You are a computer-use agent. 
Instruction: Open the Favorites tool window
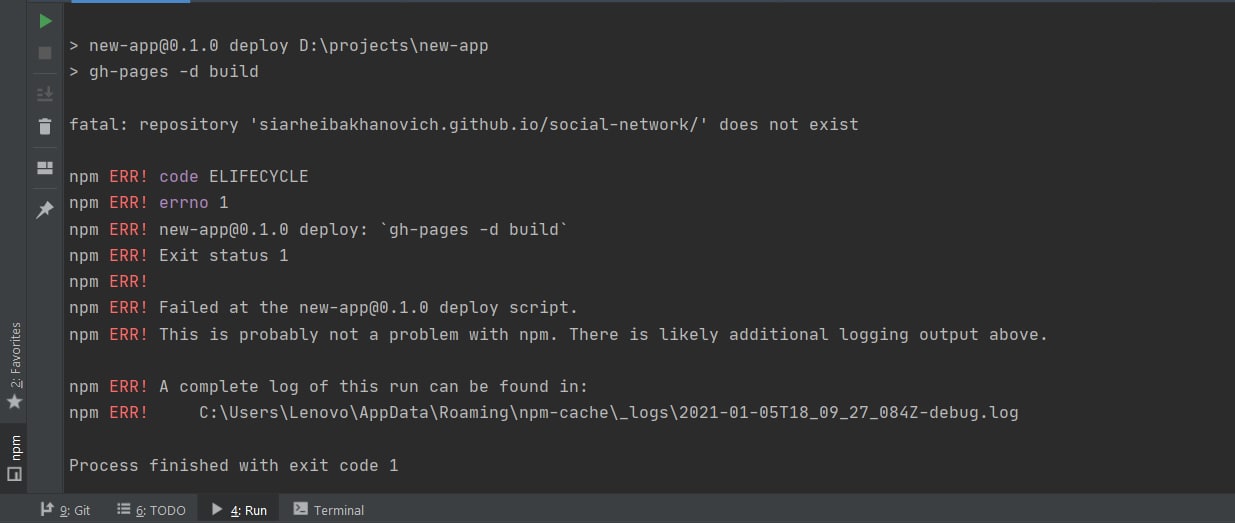pyautogui.click(x=14, y=366)
